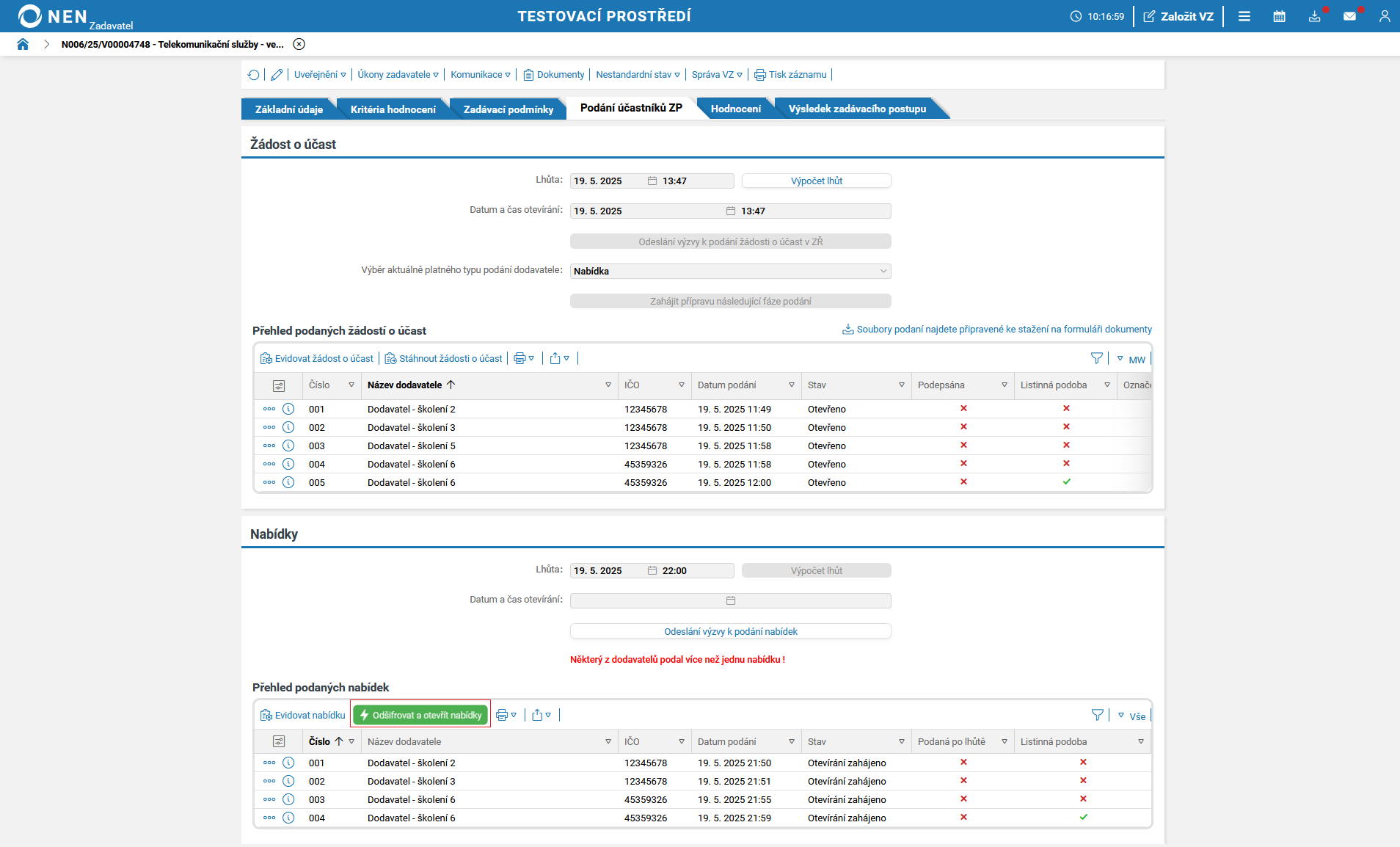Click Odeslání výzvy k podání nabídek button

730,631
